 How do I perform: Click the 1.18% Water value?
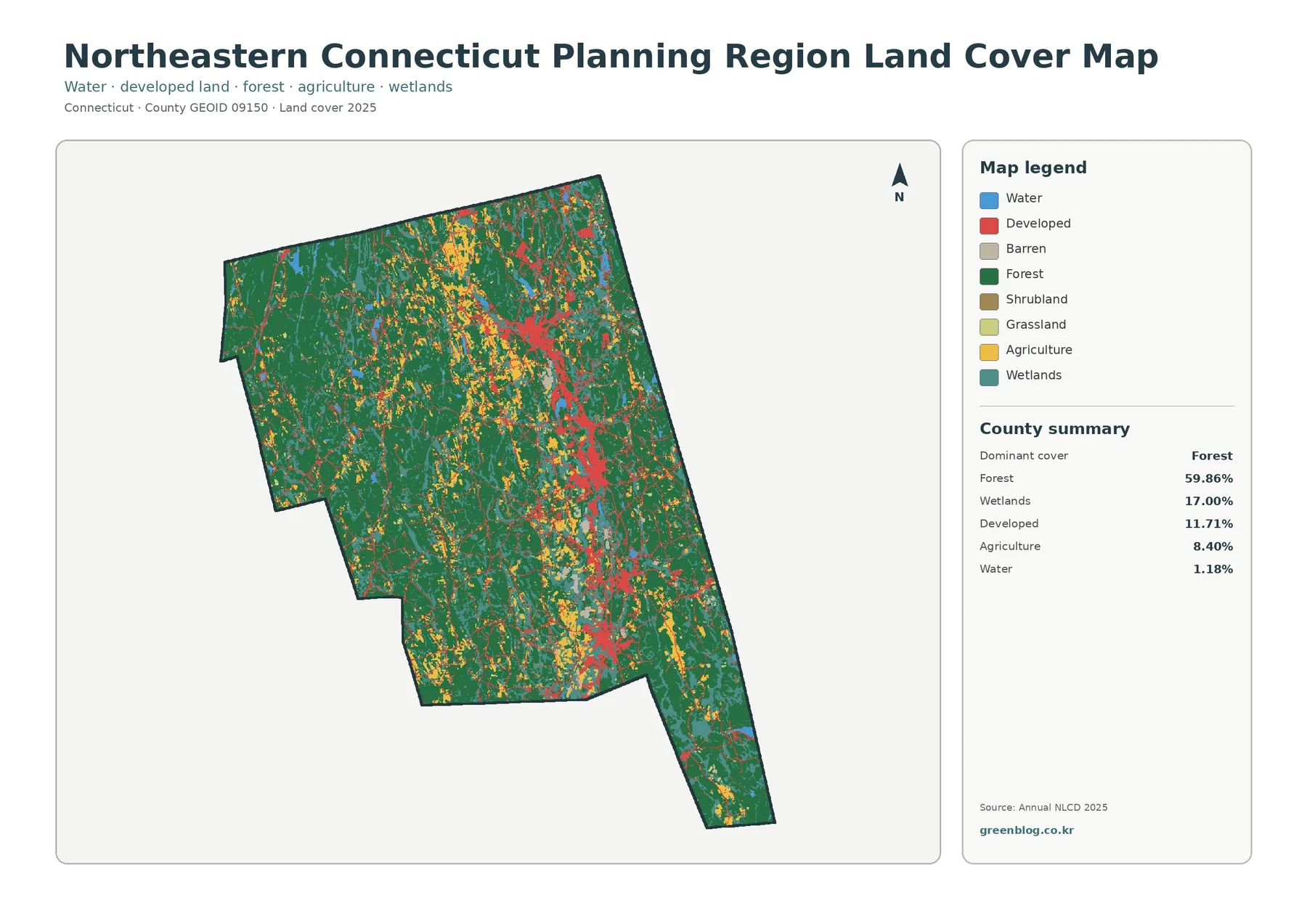pyautogui.click(x=1213, y=569)
